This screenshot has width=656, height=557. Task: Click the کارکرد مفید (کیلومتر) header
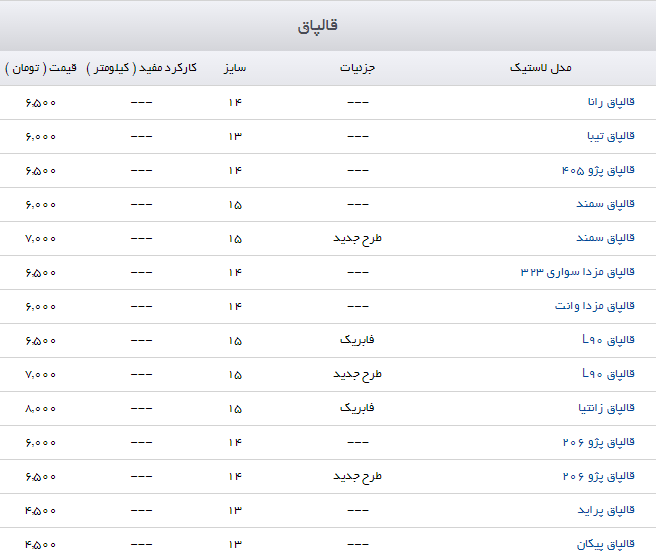click(141, 68)
